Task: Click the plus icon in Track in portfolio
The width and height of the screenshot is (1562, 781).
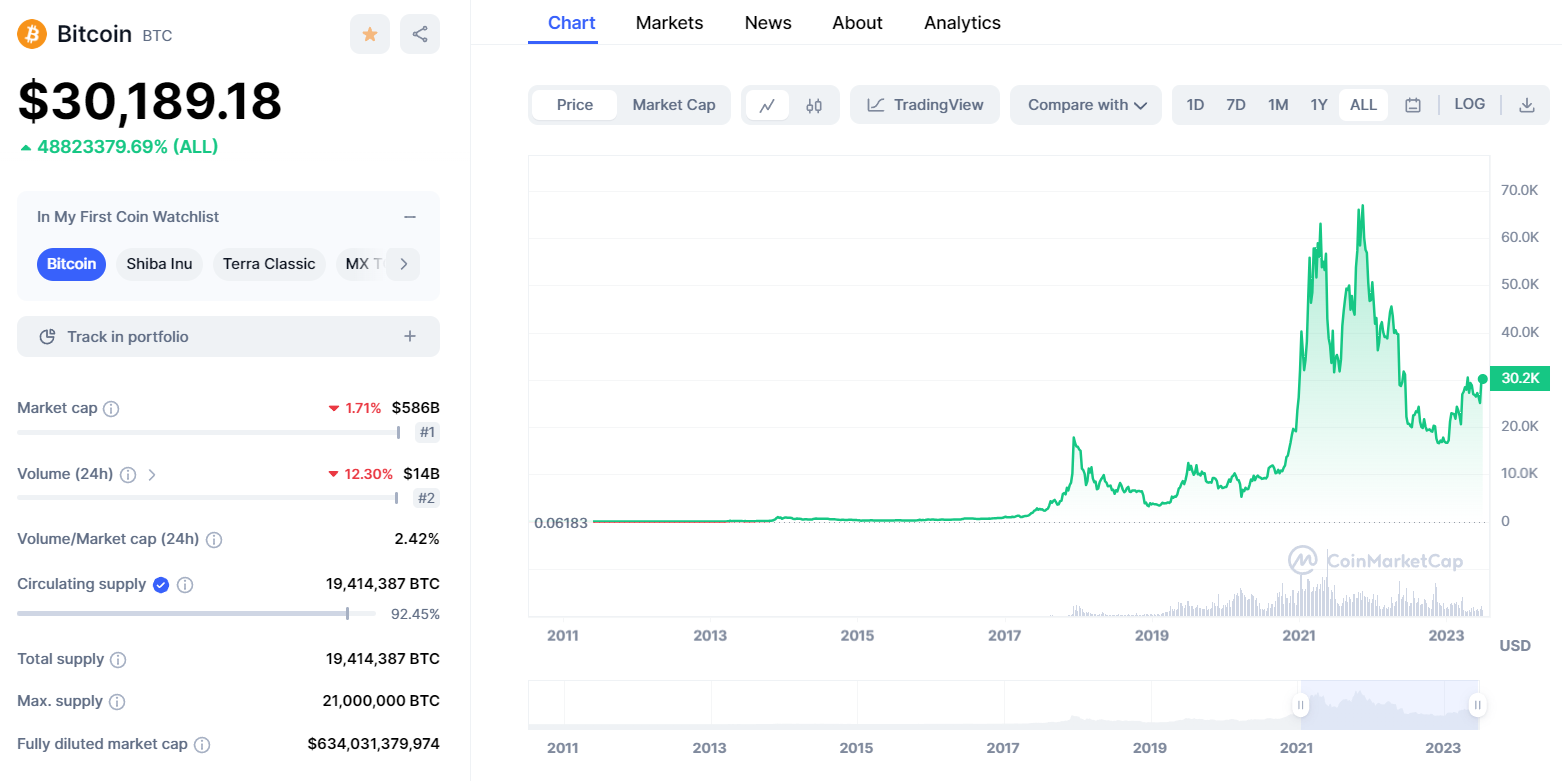Action: tap(410, 337)
